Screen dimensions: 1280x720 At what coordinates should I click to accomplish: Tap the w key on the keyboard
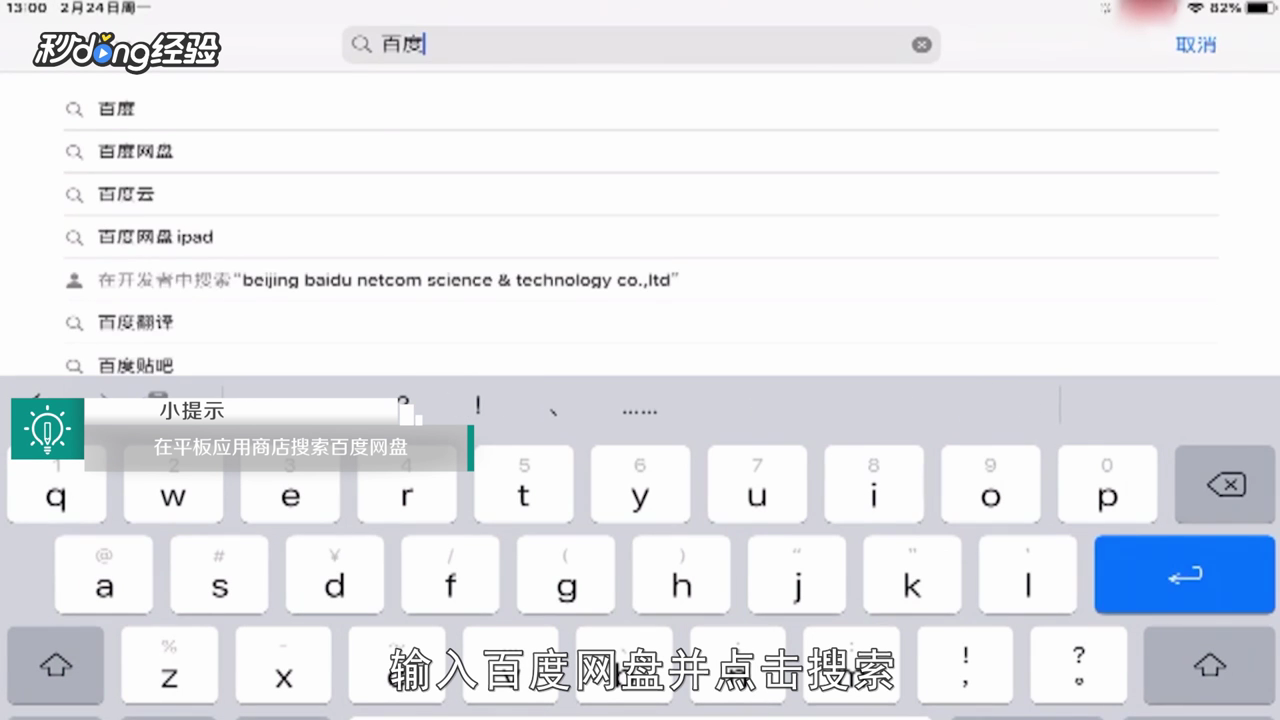tap(173, 484)
